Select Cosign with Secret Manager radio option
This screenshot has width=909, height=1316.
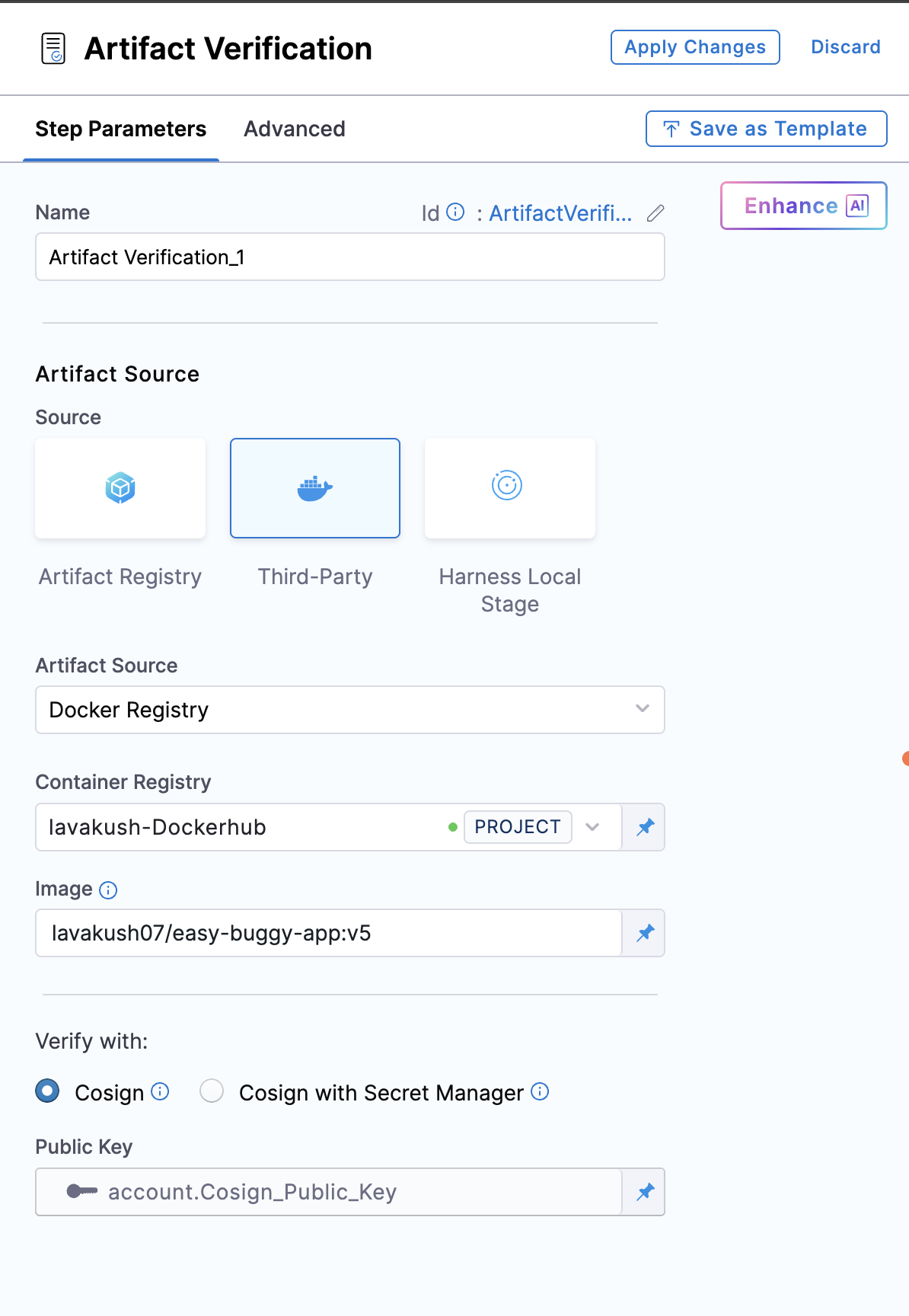point(212,1091)
